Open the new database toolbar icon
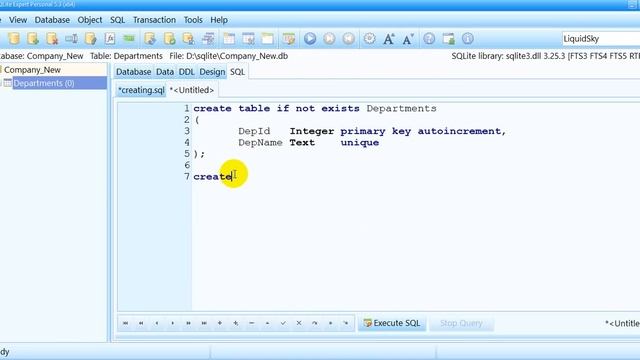Screen dimensions: 640x360 click(x=14, y=39)
